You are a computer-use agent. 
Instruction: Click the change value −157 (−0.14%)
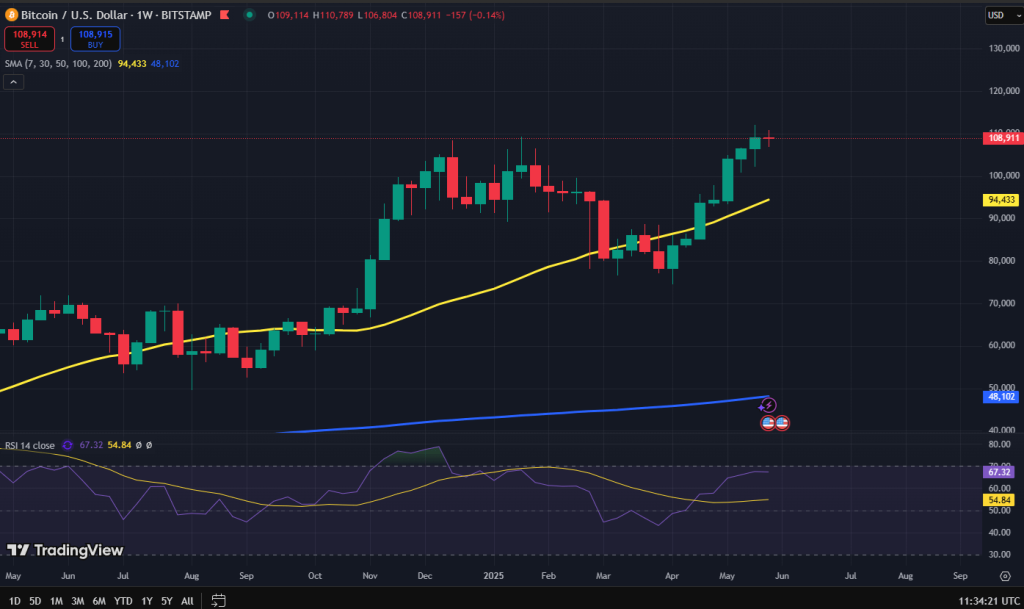[x=475, y=15]
